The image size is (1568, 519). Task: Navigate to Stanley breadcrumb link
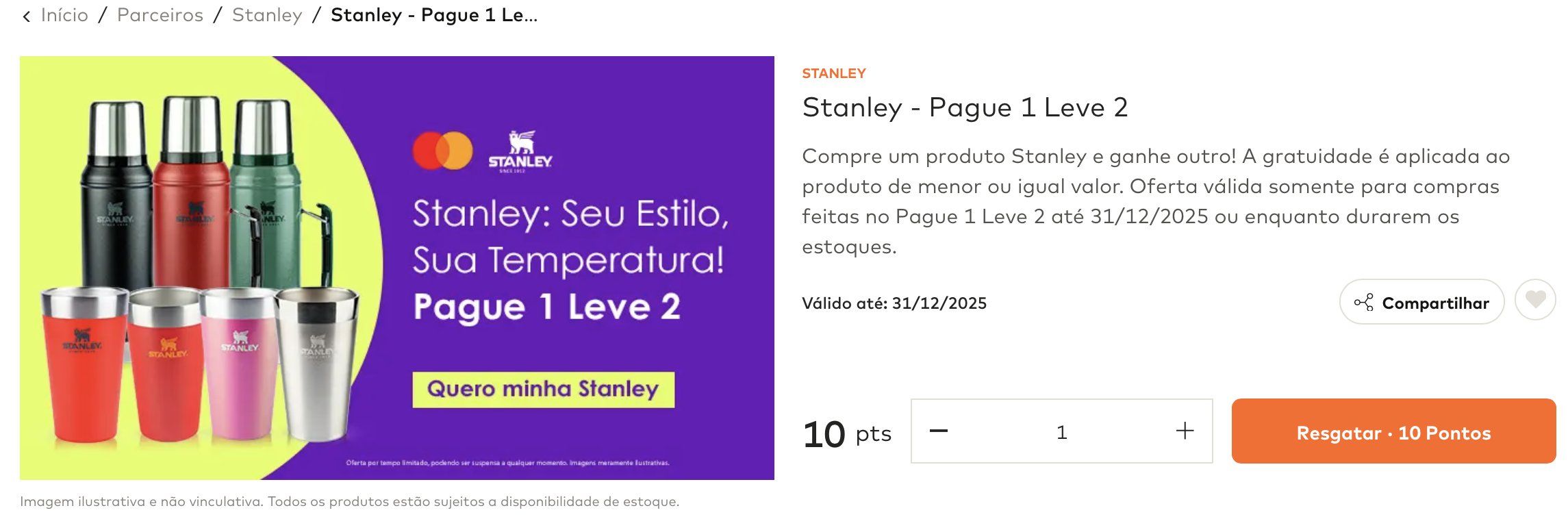click(x=267, y=15)
